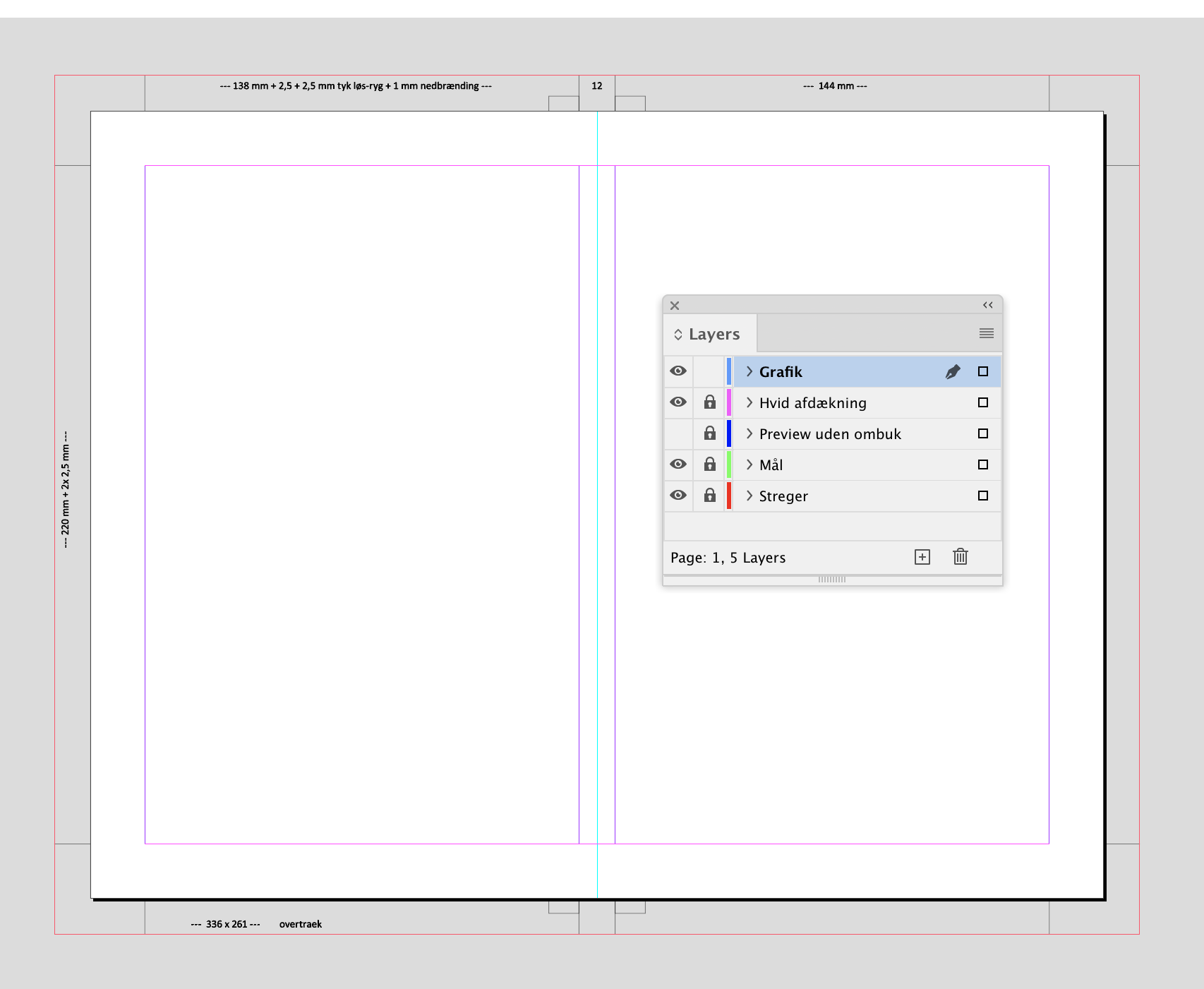Expand the Mål layer
Screen dimensions: 1204x989
point(750,464)
